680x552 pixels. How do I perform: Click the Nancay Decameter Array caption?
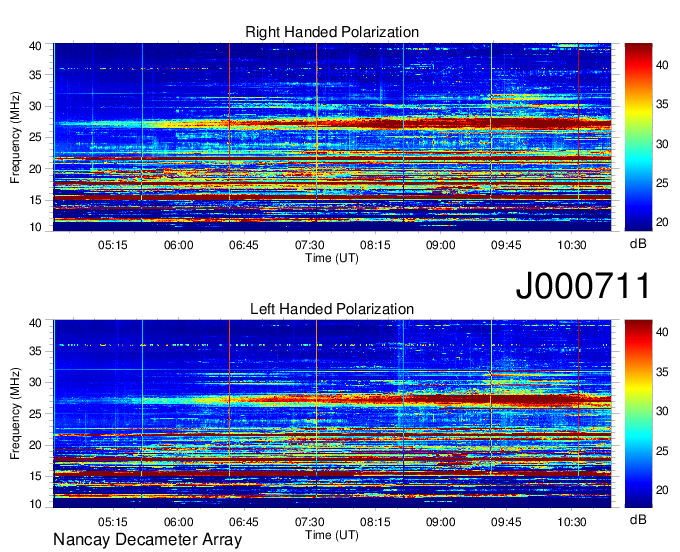[x=147, y=540]
